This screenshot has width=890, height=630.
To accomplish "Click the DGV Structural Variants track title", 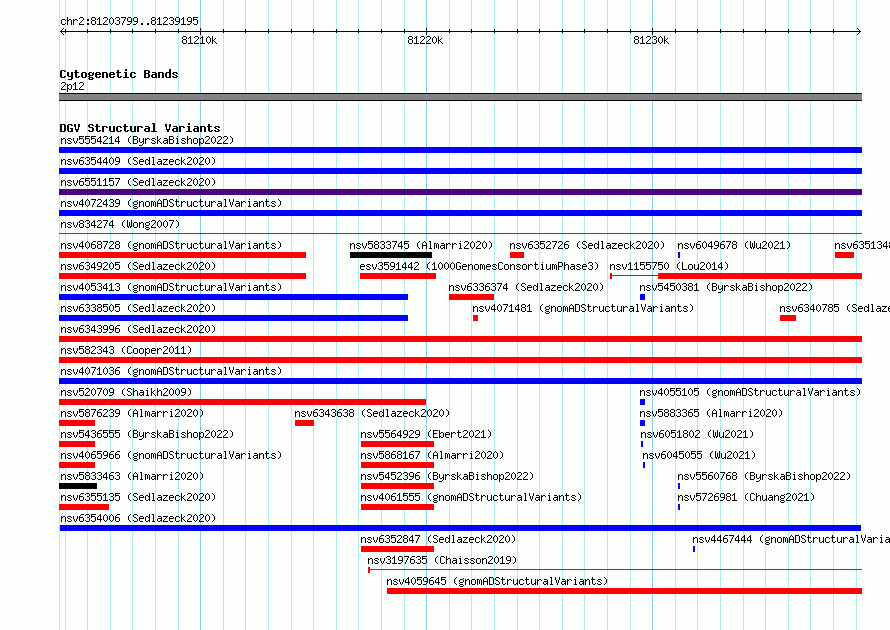I will coord(140,128).
